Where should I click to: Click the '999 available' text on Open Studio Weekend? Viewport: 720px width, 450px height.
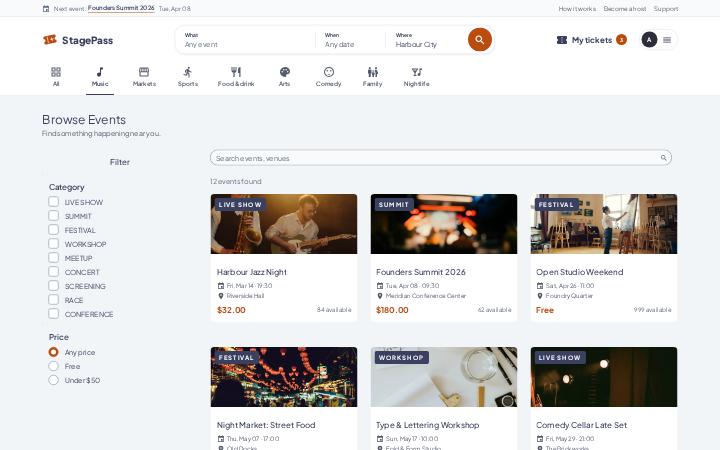pyautogui.click(x=652, y=310)
